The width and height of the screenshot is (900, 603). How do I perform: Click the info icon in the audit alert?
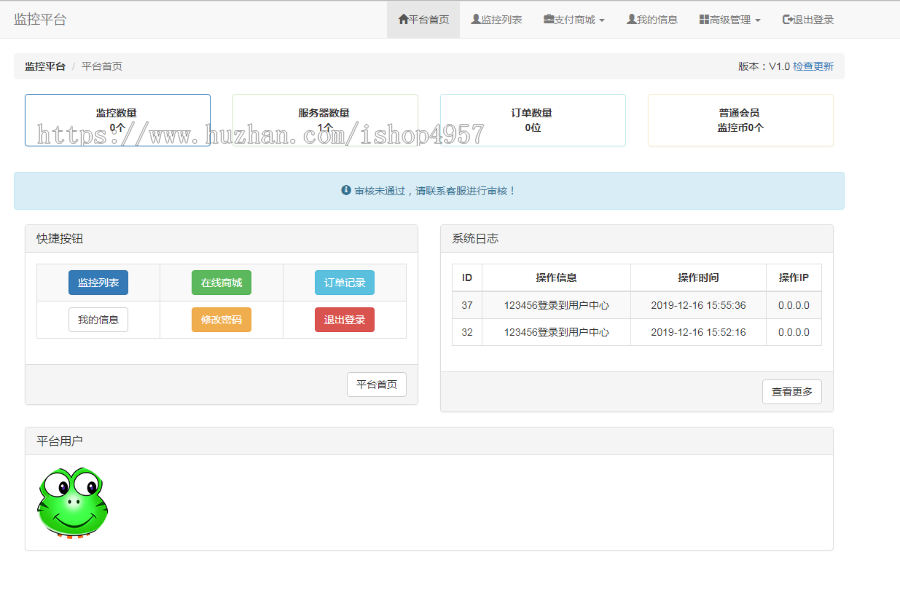(346, 190)
